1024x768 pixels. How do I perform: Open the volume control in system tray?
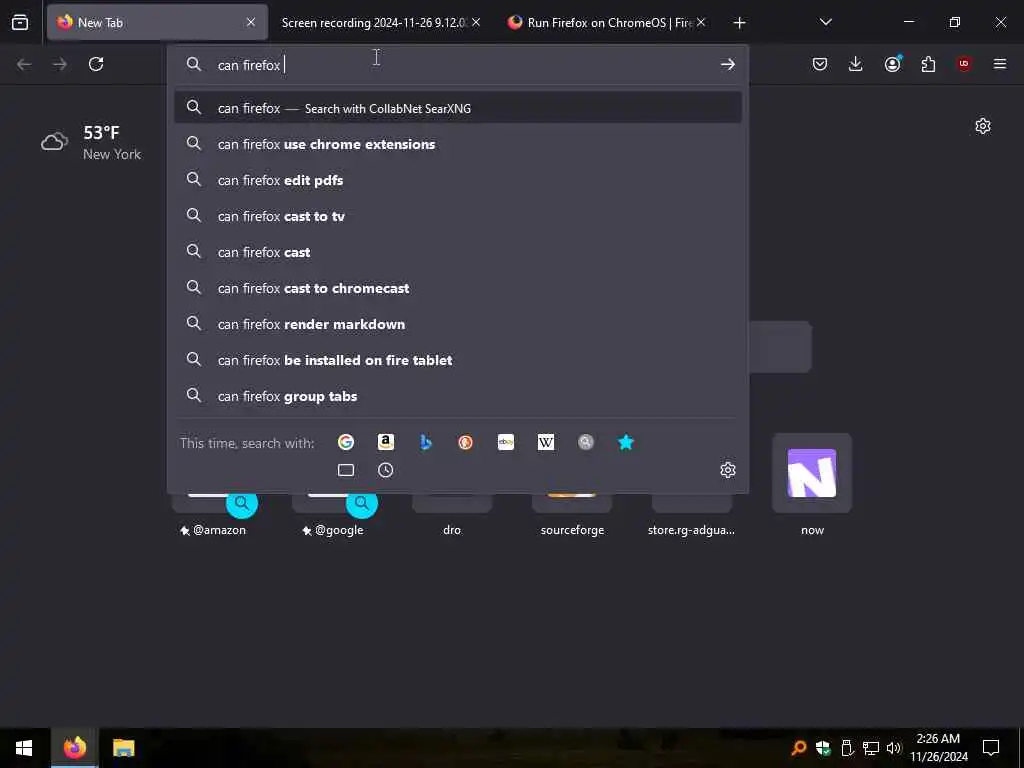coord(894,748)
